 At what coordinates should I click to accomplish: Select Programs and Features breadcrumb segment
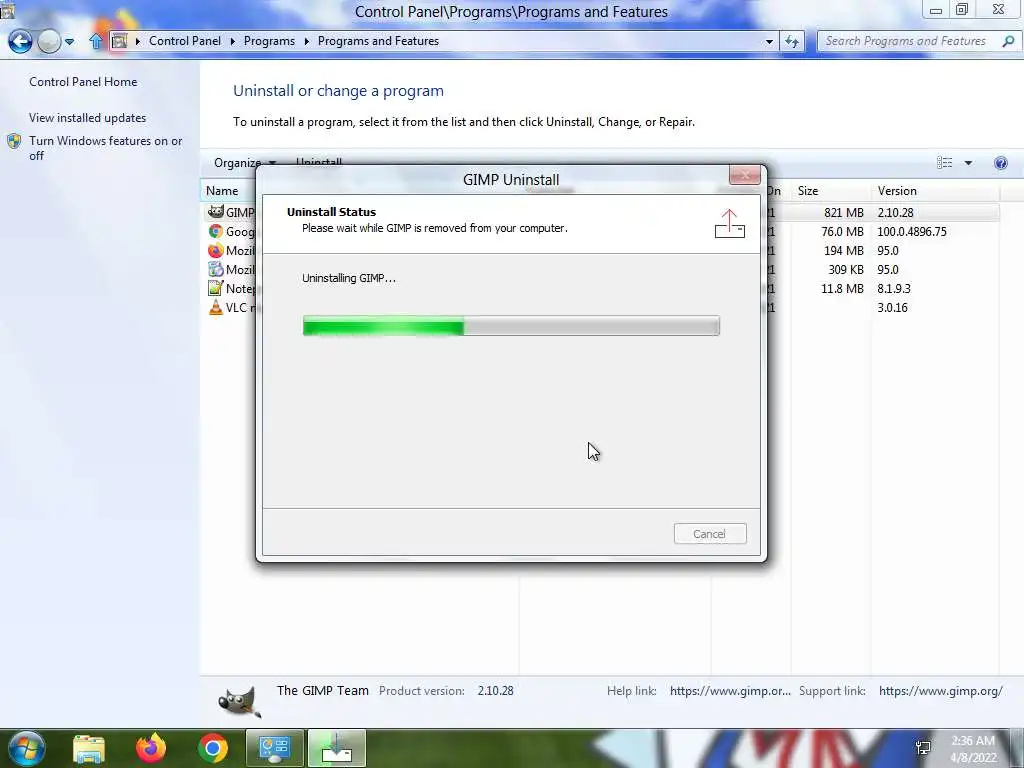[378, 40]
